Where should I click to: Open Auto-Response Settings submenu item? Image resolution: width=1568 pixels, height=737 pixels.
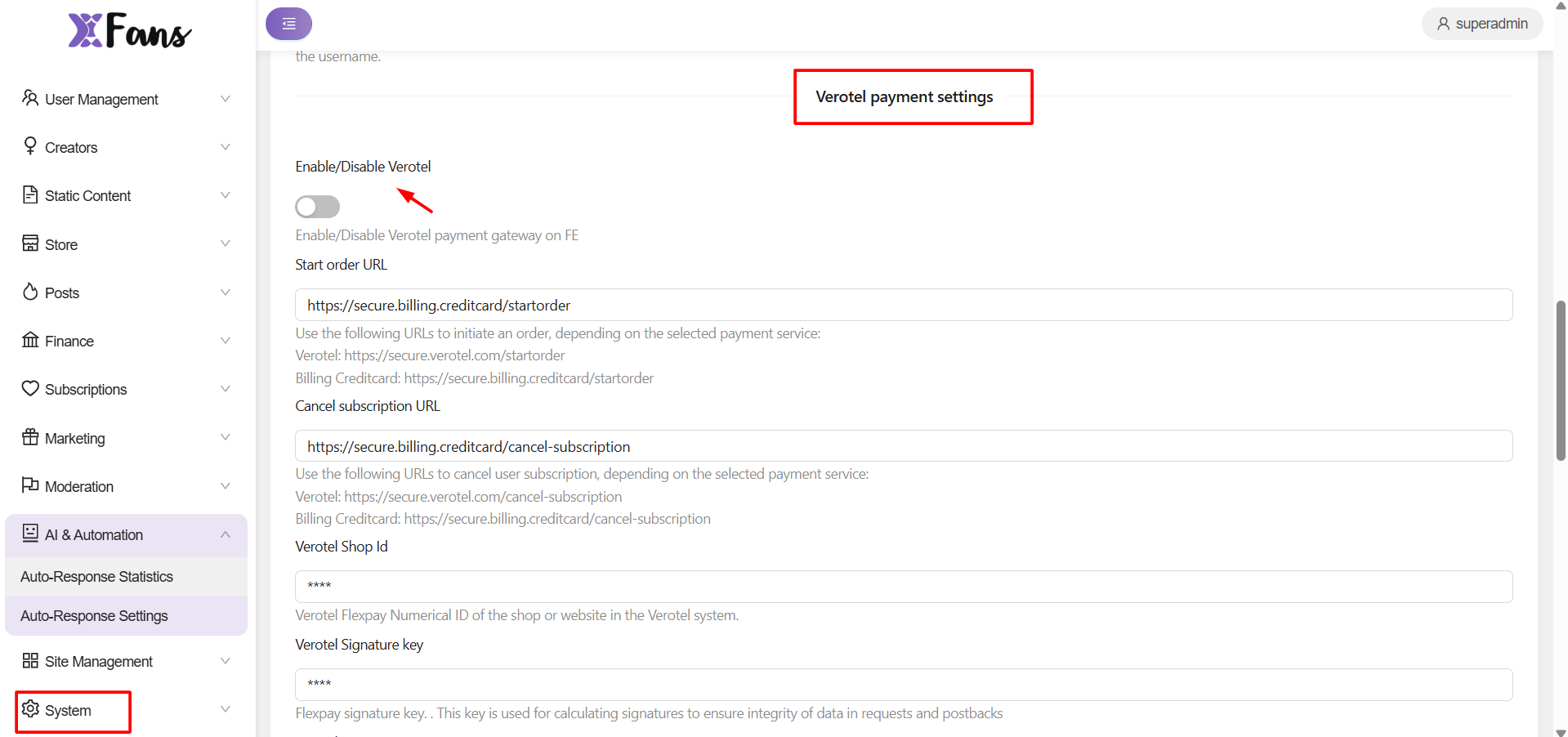pos(94,616)
